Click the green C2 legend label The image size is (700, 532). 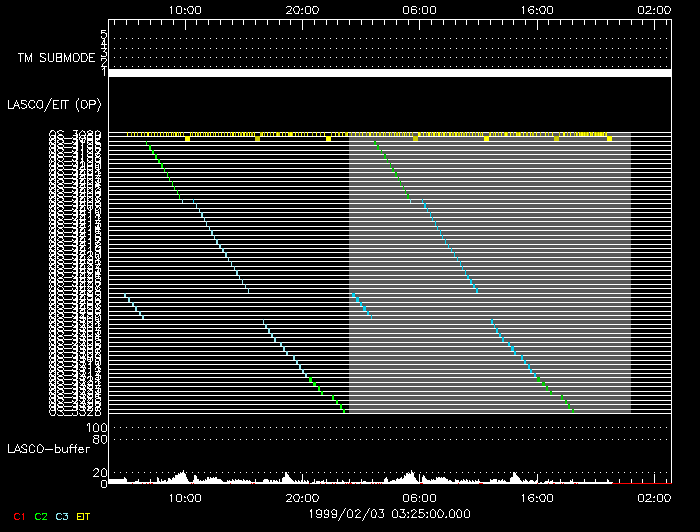pyautogui.click(x=41, y=516)
